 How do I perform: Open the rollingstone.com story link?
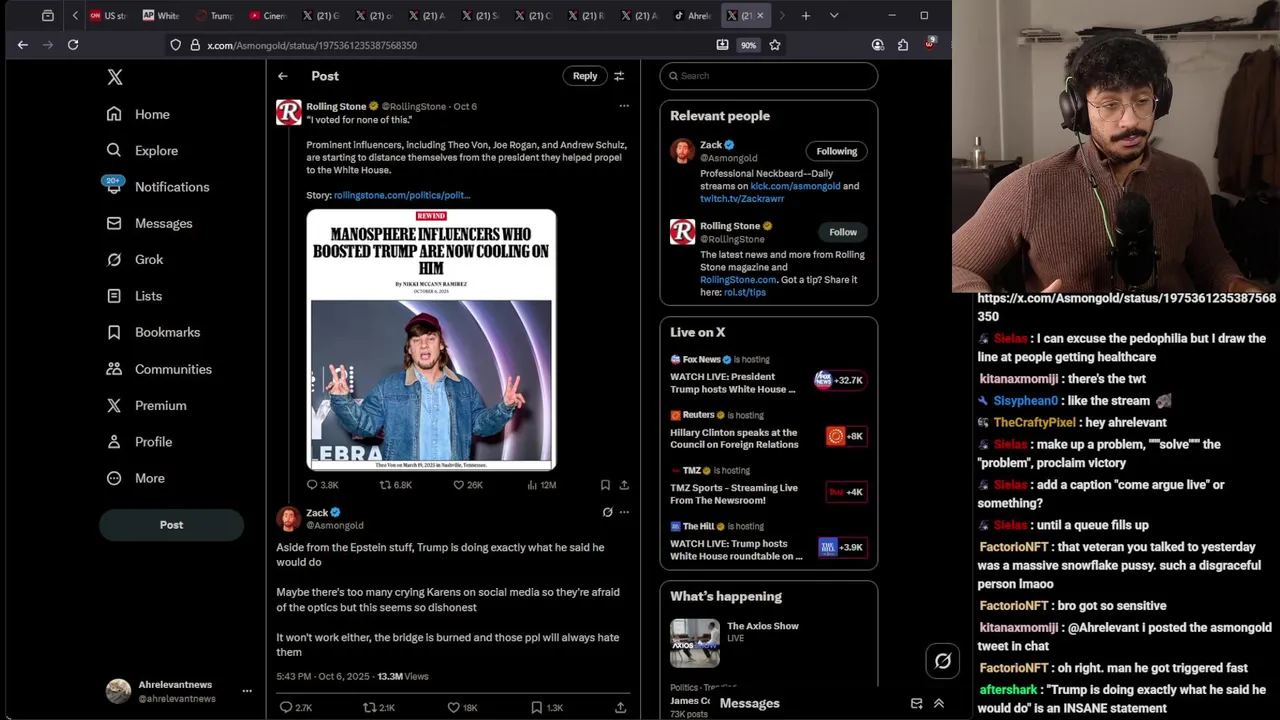(x=402, y=195)
